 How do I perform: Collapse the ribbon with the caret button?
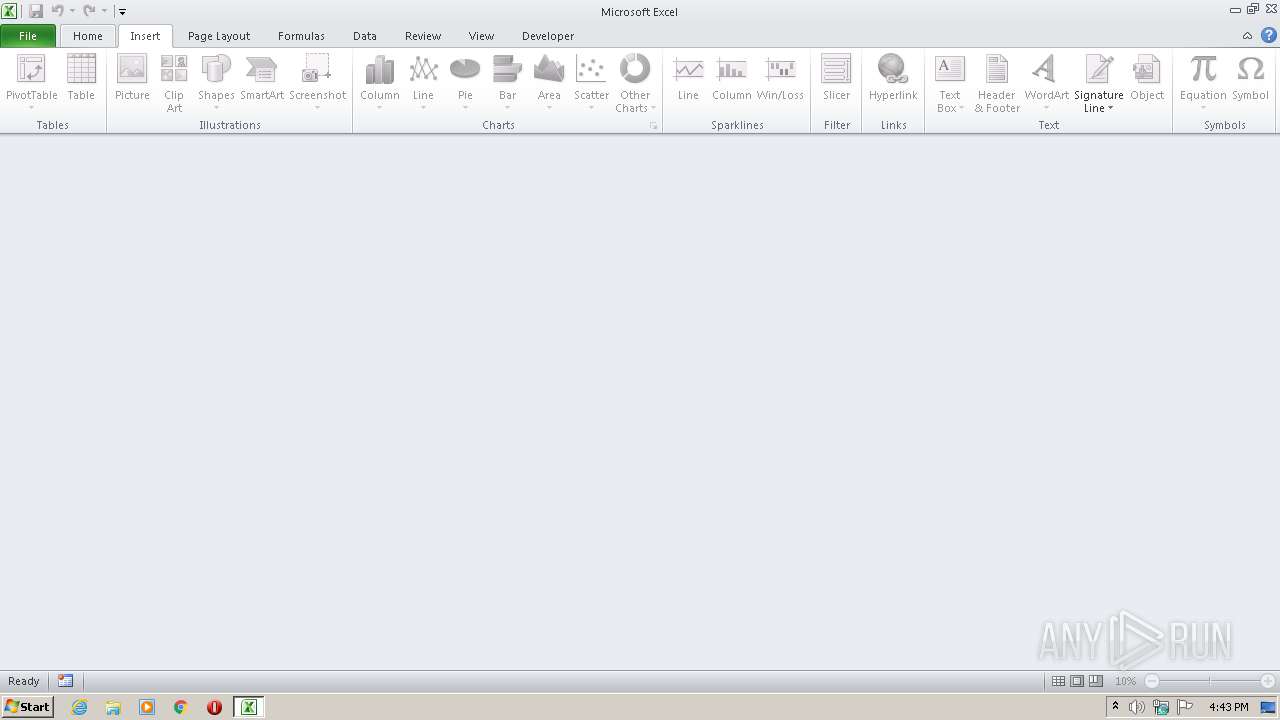tap(1247, 36)
